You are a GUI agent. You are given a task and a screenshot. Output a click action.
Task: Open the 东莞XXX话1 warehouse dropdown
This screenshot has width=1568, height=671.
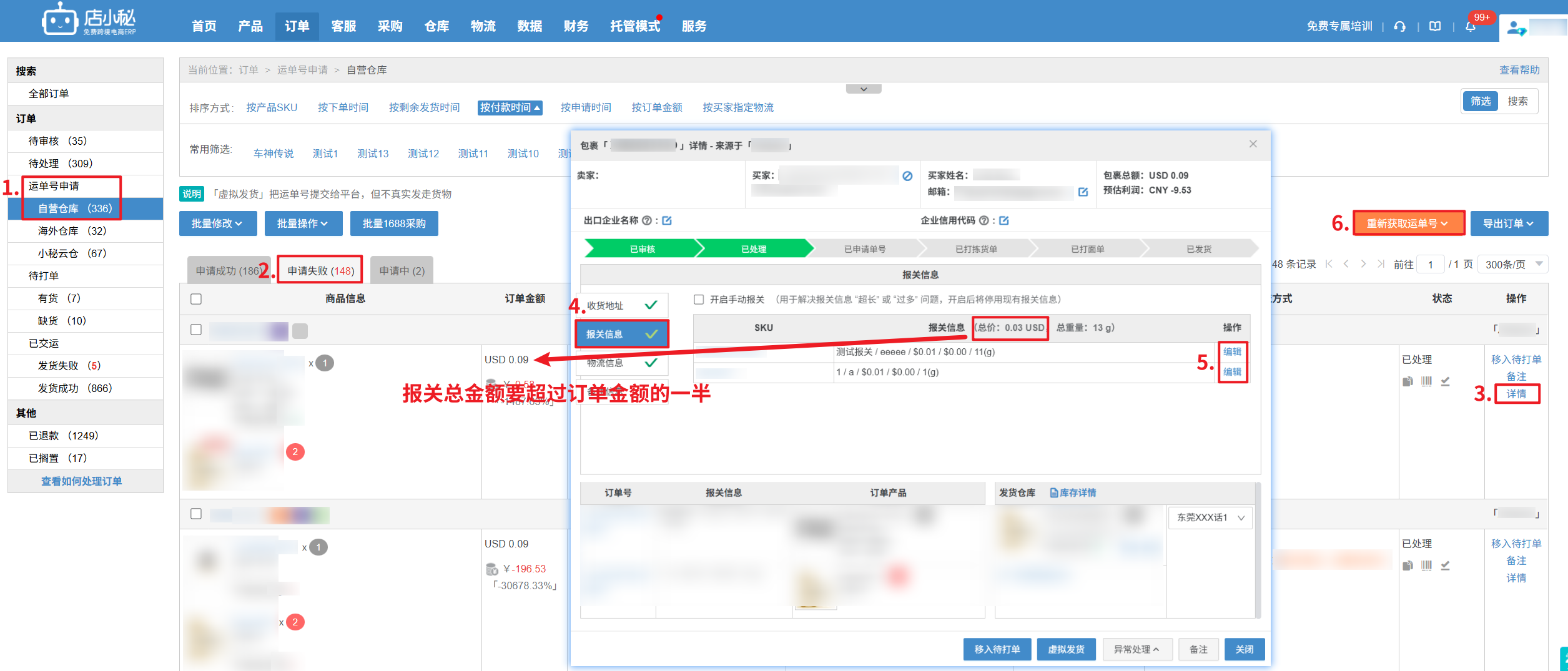pos(1210,517)
